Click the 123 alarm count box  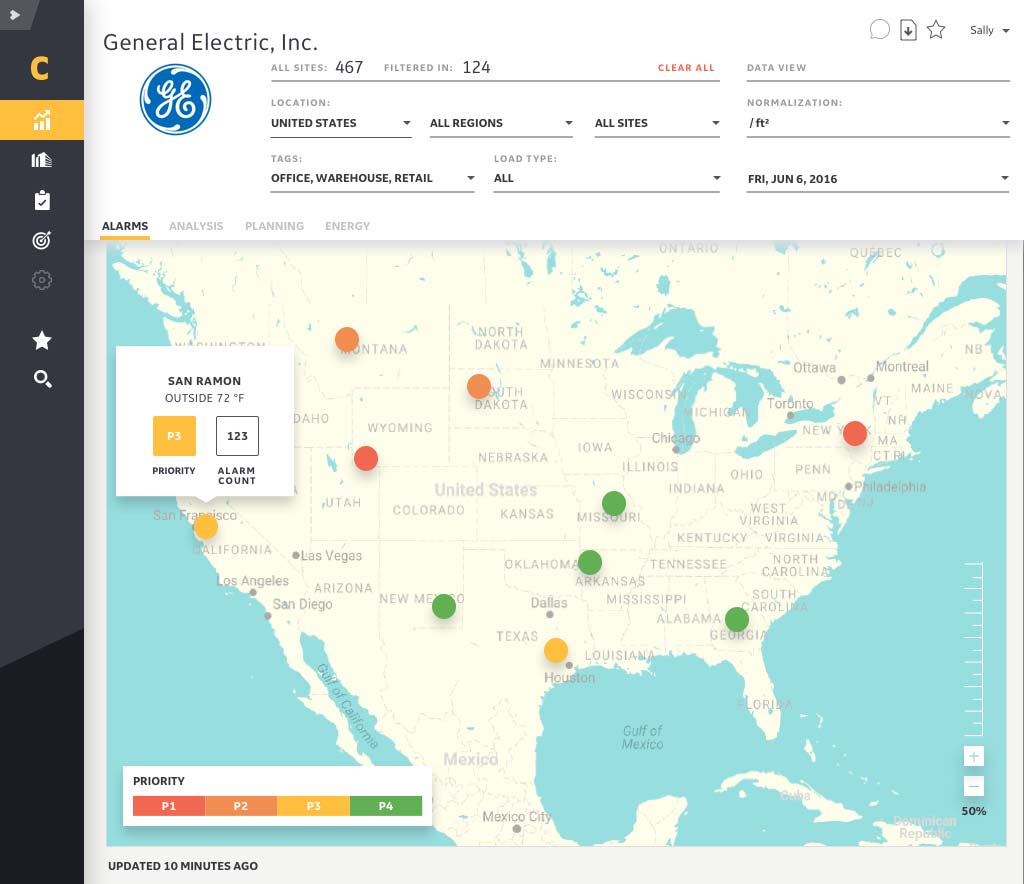pos(237,435)
